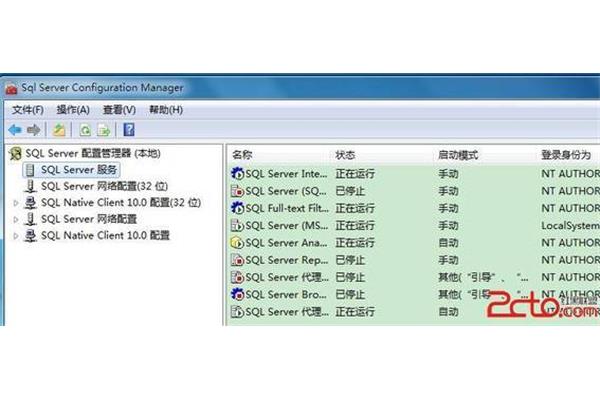The width and height of the screenshot is (600, 400).
Task: Click the Back arrow toolbar icon
Action: (15, 130)
